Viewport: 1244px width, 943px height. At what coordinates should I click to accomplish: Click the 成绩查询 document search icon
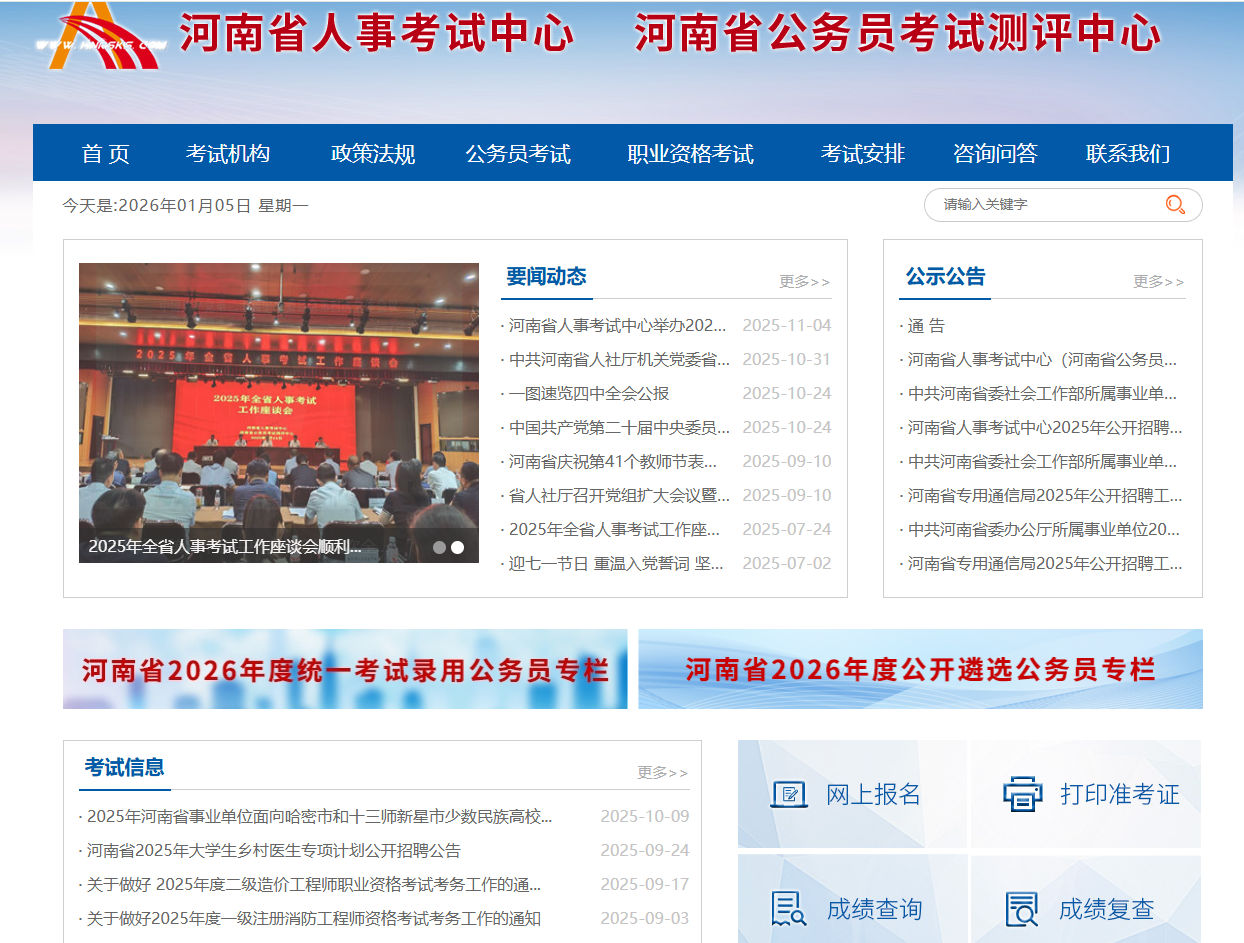789,909
